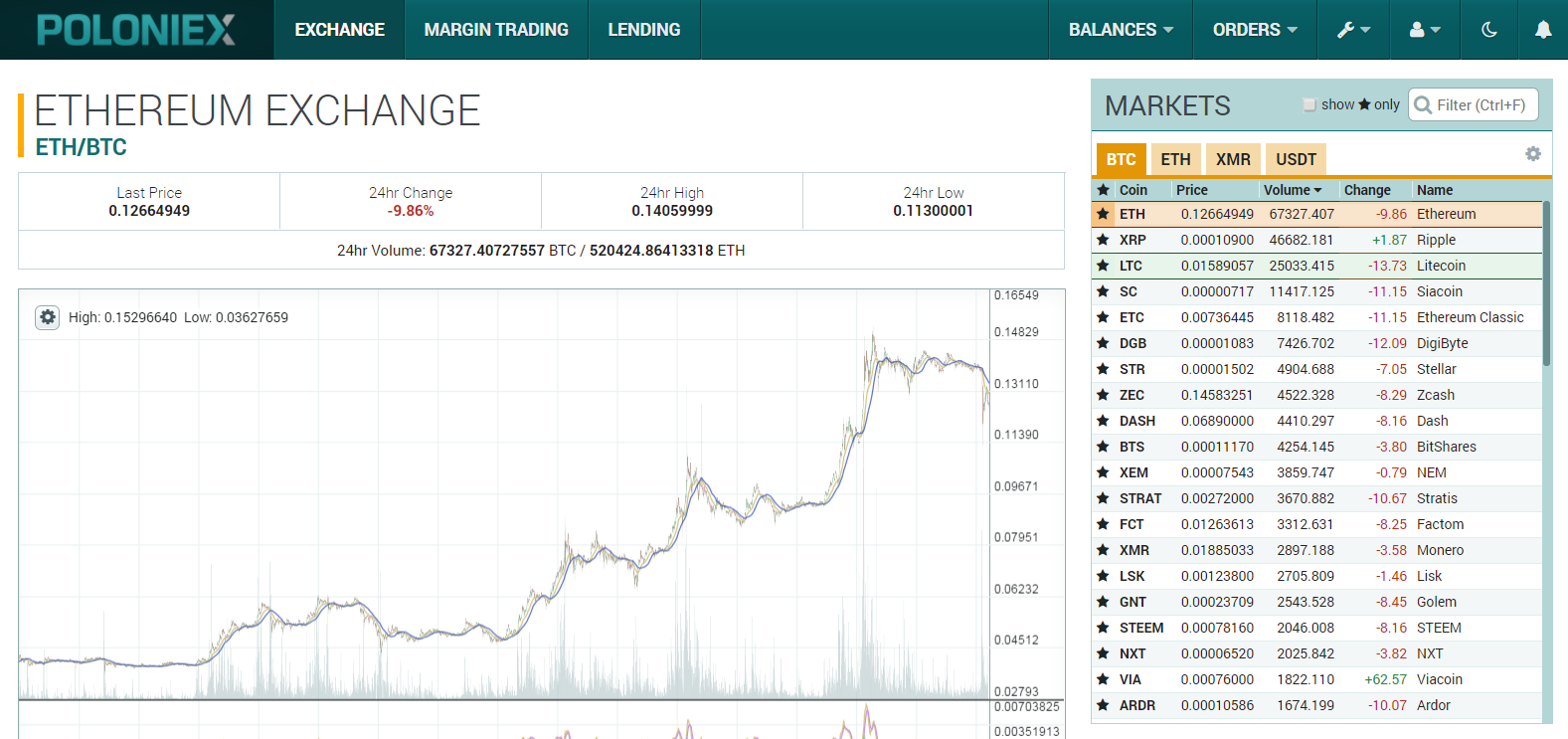Screen dimensions: 1568x739
Task: Go to Margin Trading page
Action: point(496,30)
